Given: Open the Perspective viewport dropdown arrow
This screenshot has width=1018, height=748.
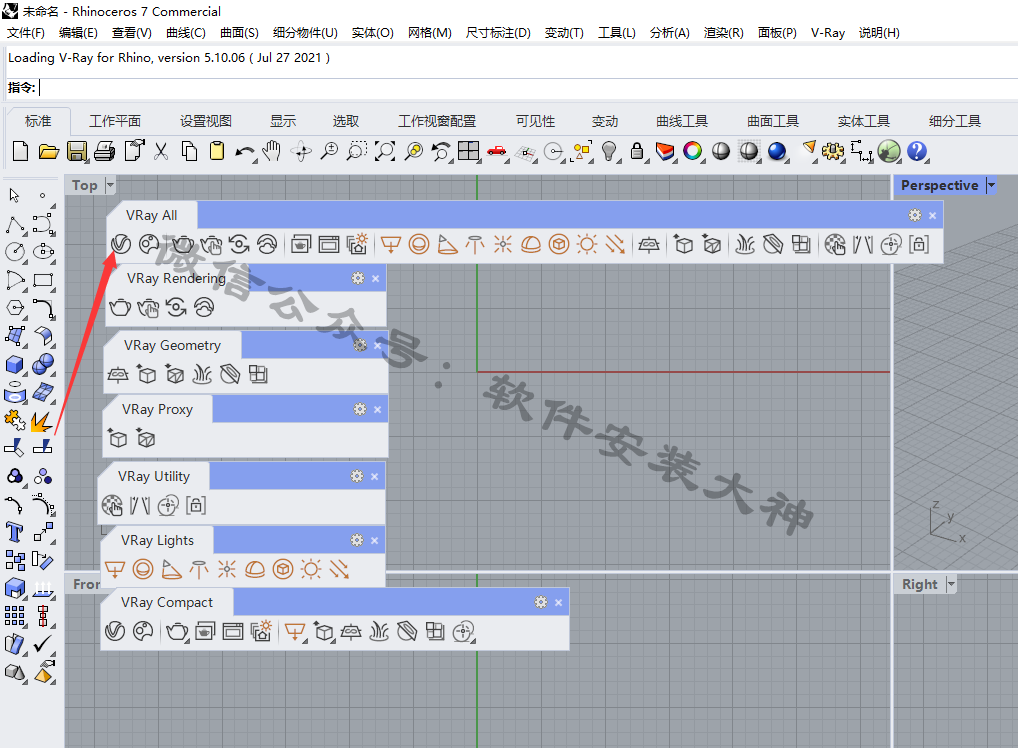Looking at the screenshot, I should tap(991, 185).
